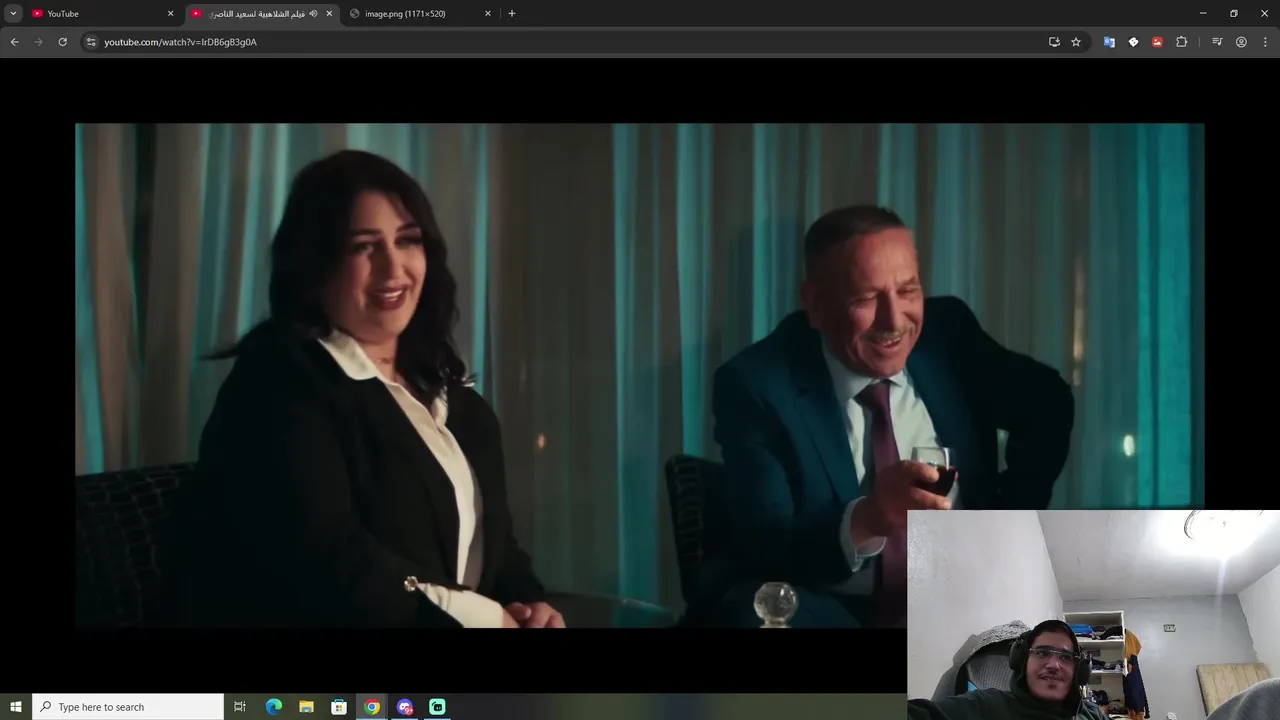The width and height of the screenshot is (1280, 720).
Task: View site information icon in address bar
Action: click(91, 42)
